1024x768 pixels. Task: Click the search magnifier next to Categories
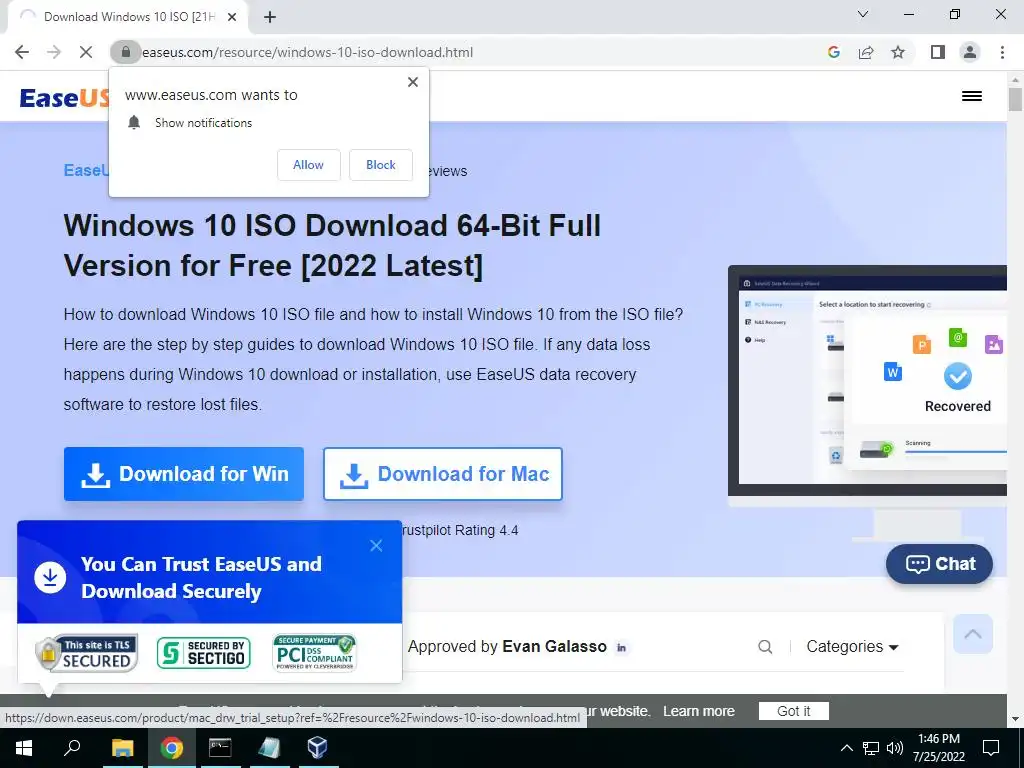point(765,647)
